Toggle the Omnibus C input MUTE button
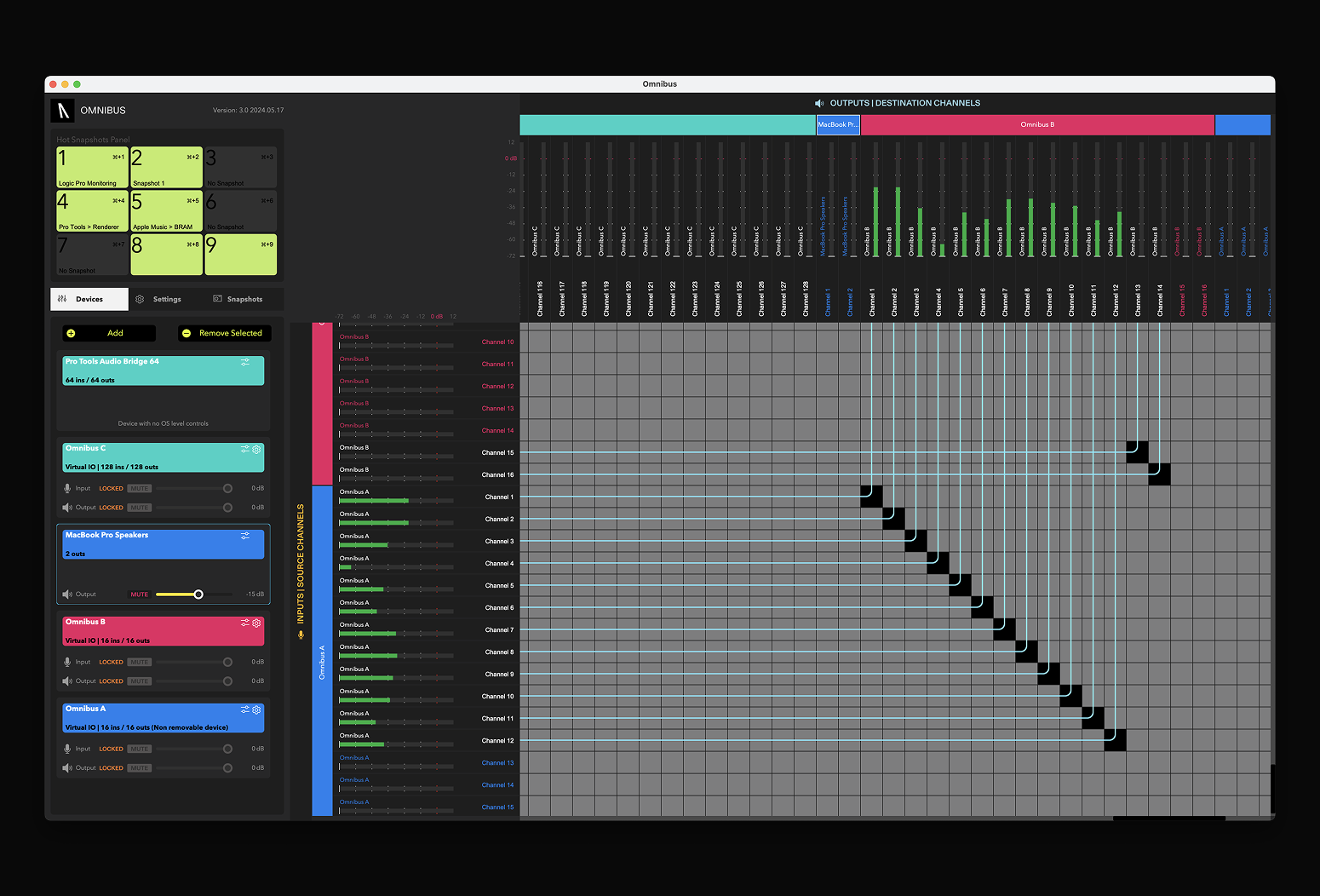The width and height of the screenshot is (1320, 896). [x=140, y=489]
